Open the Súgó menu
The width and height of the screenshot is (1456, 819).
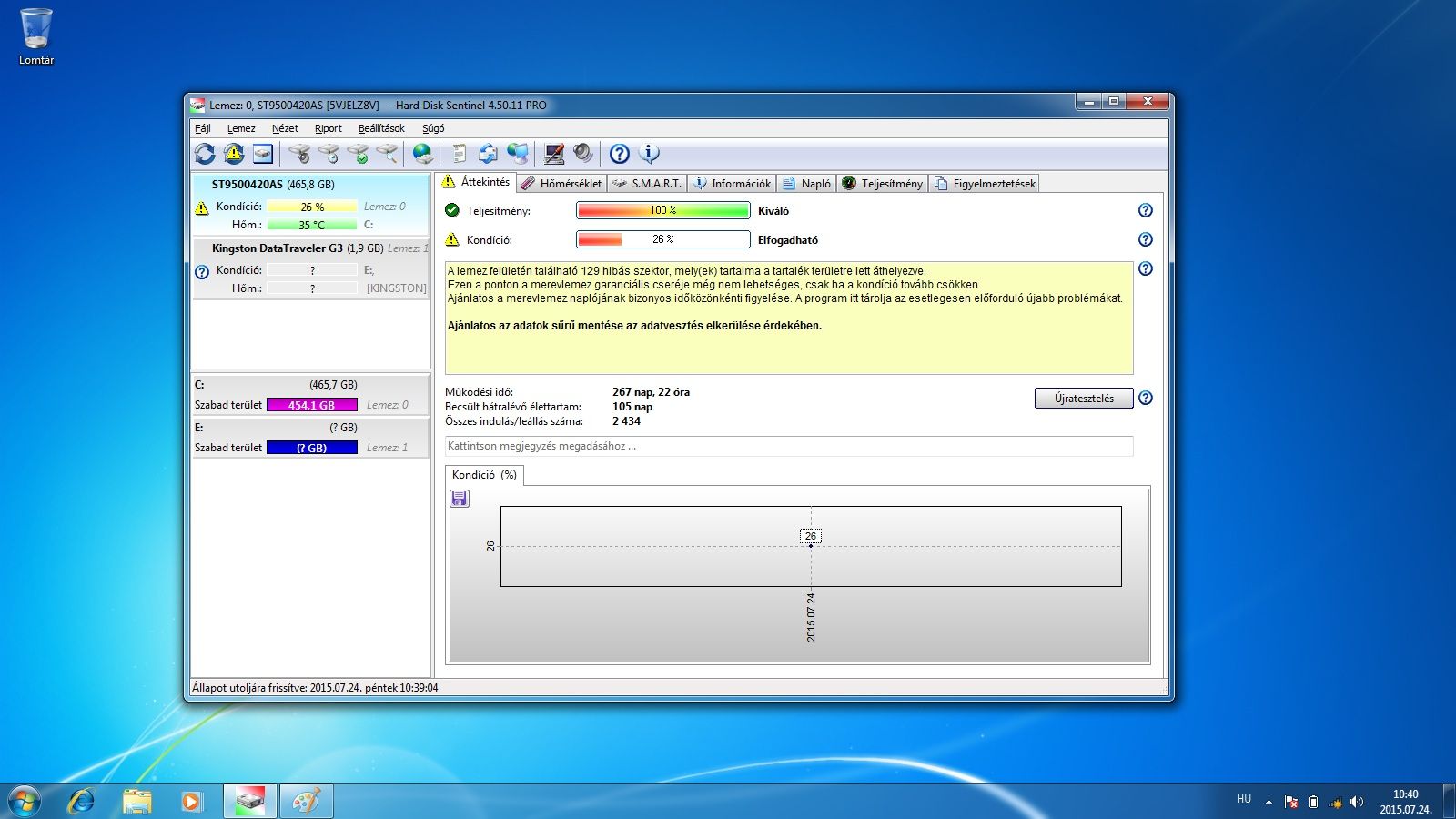[433, 128]
